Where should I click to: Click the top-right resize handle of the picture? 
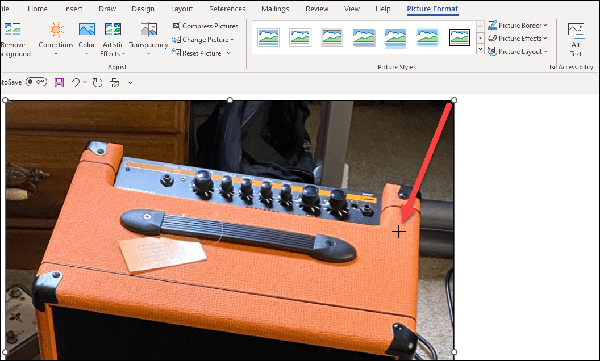454,100
